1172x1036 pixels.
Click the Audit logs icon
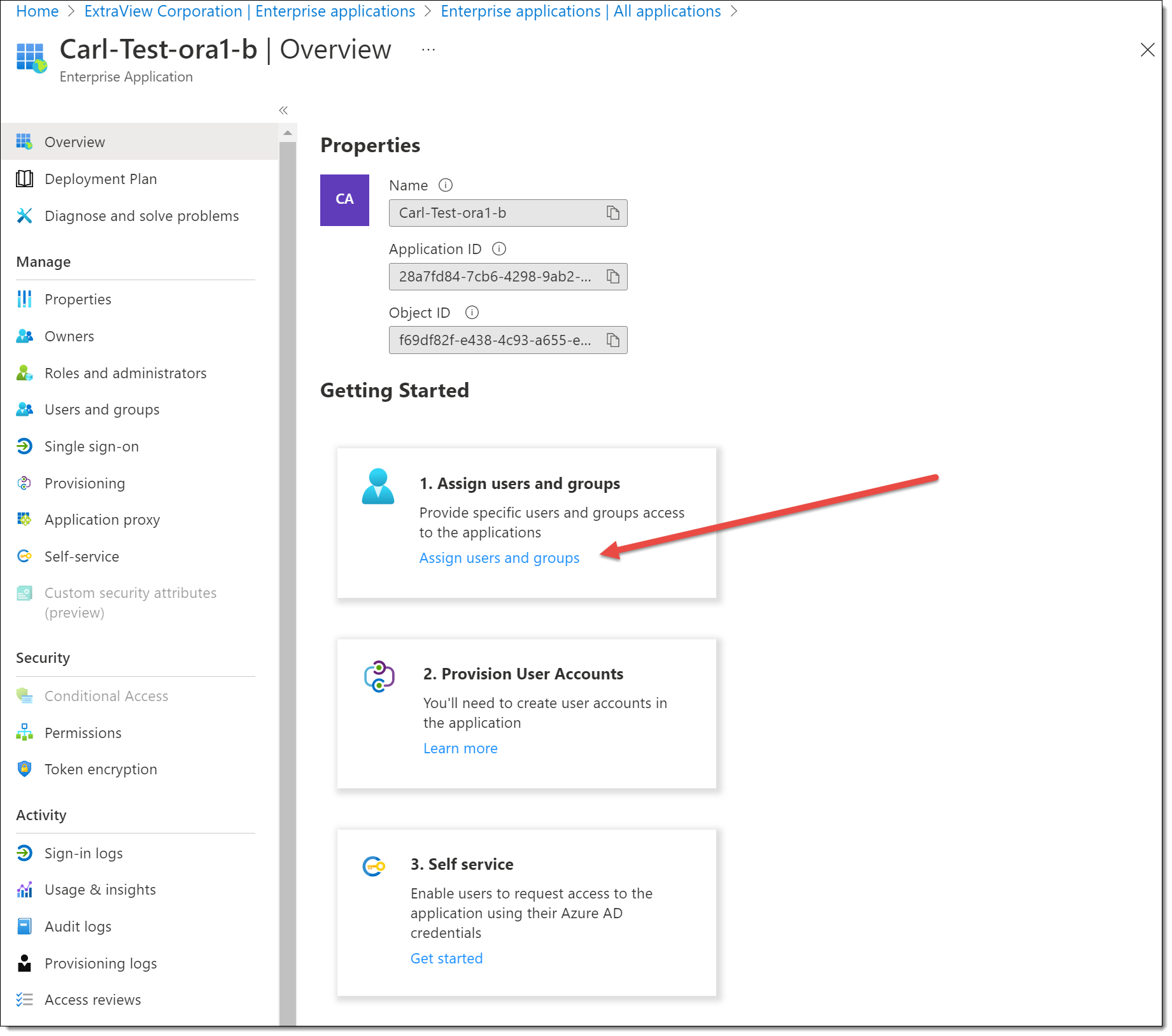24,926
